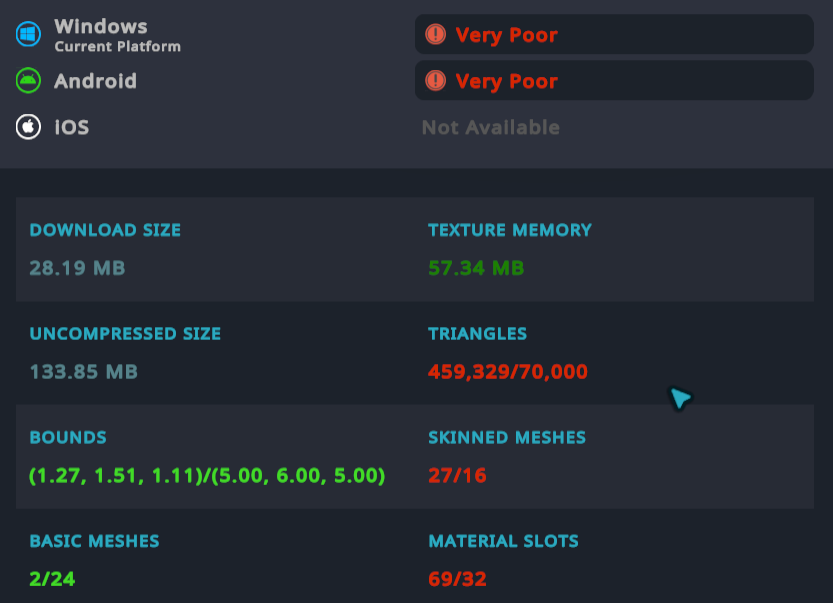Click the Apple iOS logo icon

tap(28, 127)
